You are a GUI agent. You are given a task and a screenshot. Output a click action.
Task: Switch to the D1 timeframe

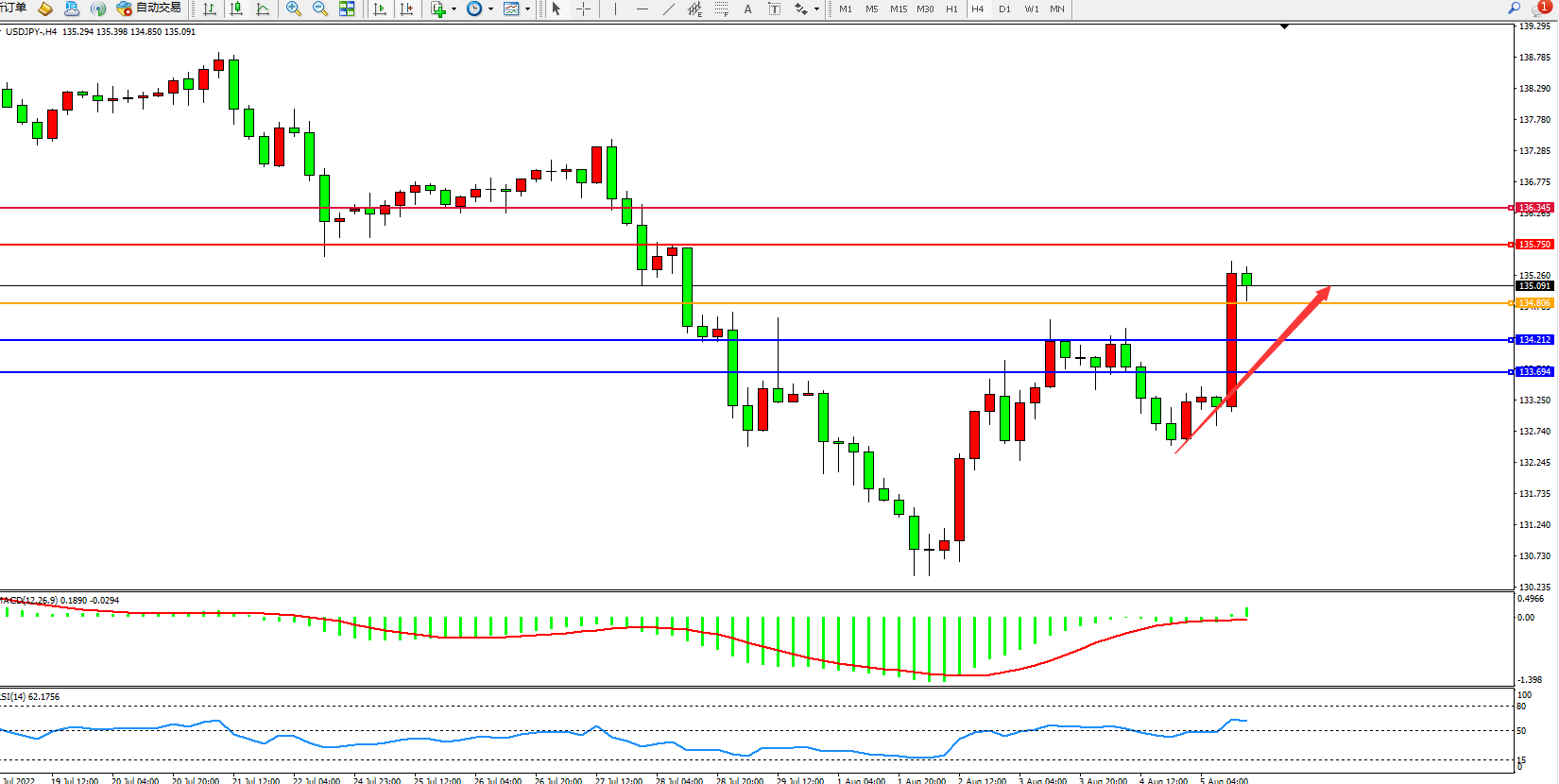click(x=1004, y=9)
